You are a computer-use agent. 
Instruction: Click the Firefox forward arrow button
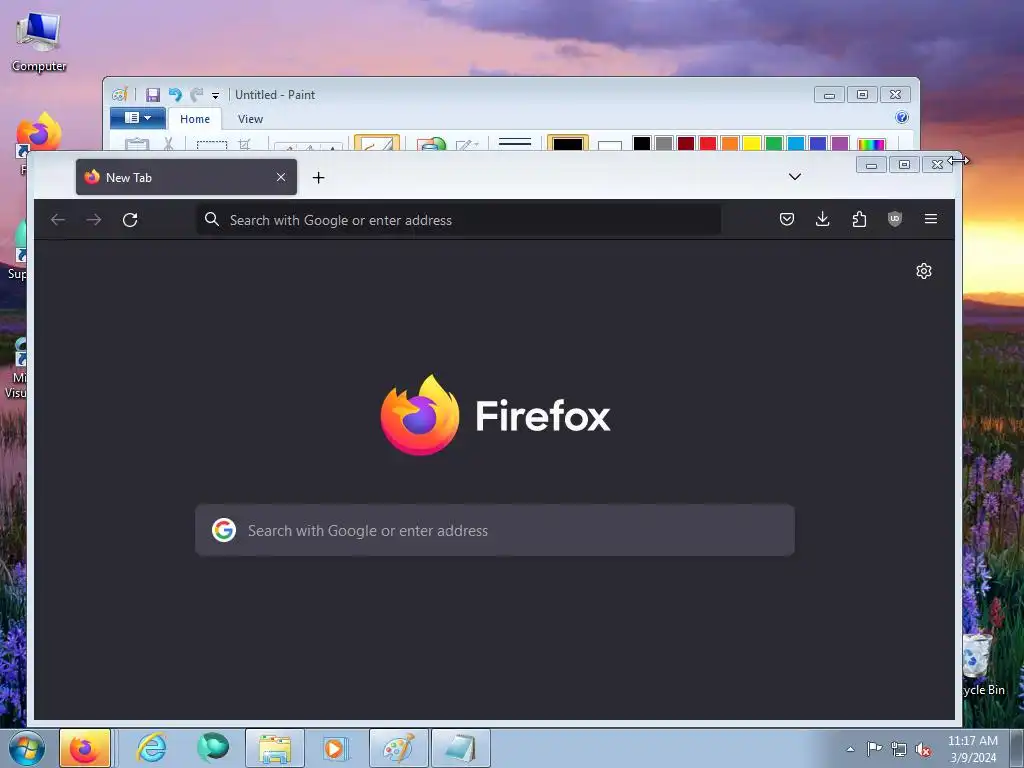pos(94,220)
